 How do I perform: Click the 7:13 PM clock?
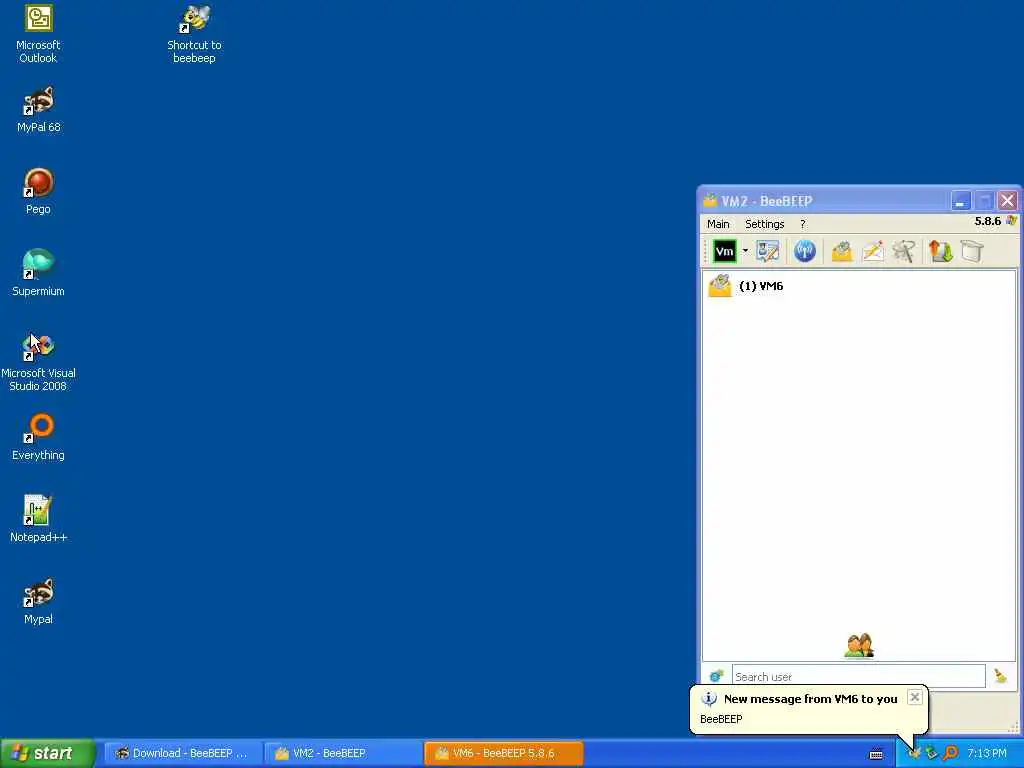[x=987, y=753]
